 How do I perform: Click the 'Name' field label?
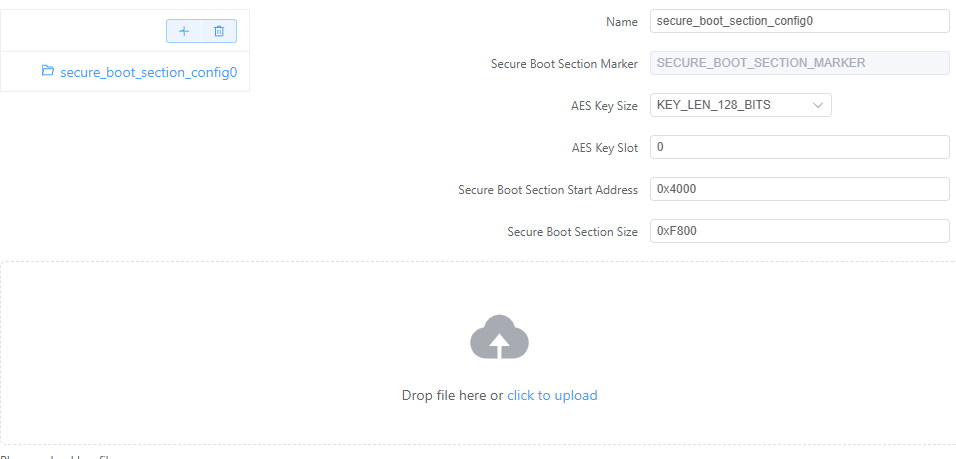coord(622,22)
